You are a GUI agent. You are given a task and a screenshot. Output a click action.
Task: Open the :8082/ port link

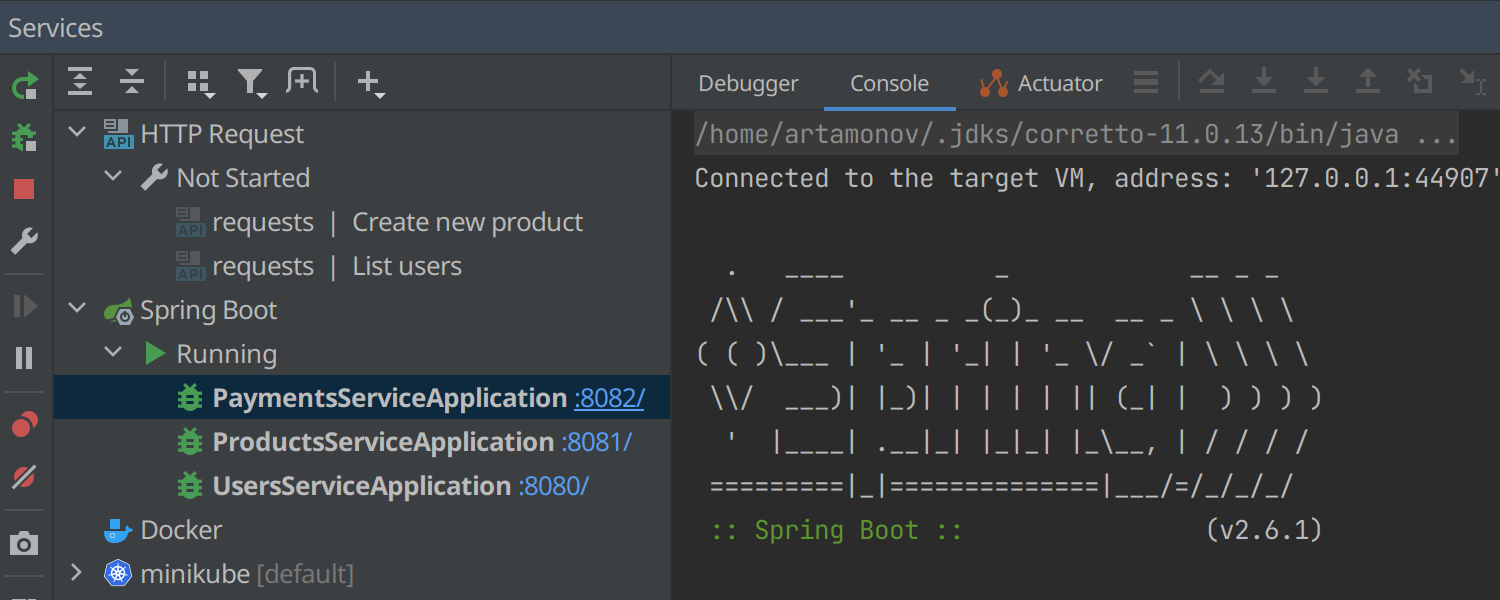pyautogui.click(x=609, y=398)
